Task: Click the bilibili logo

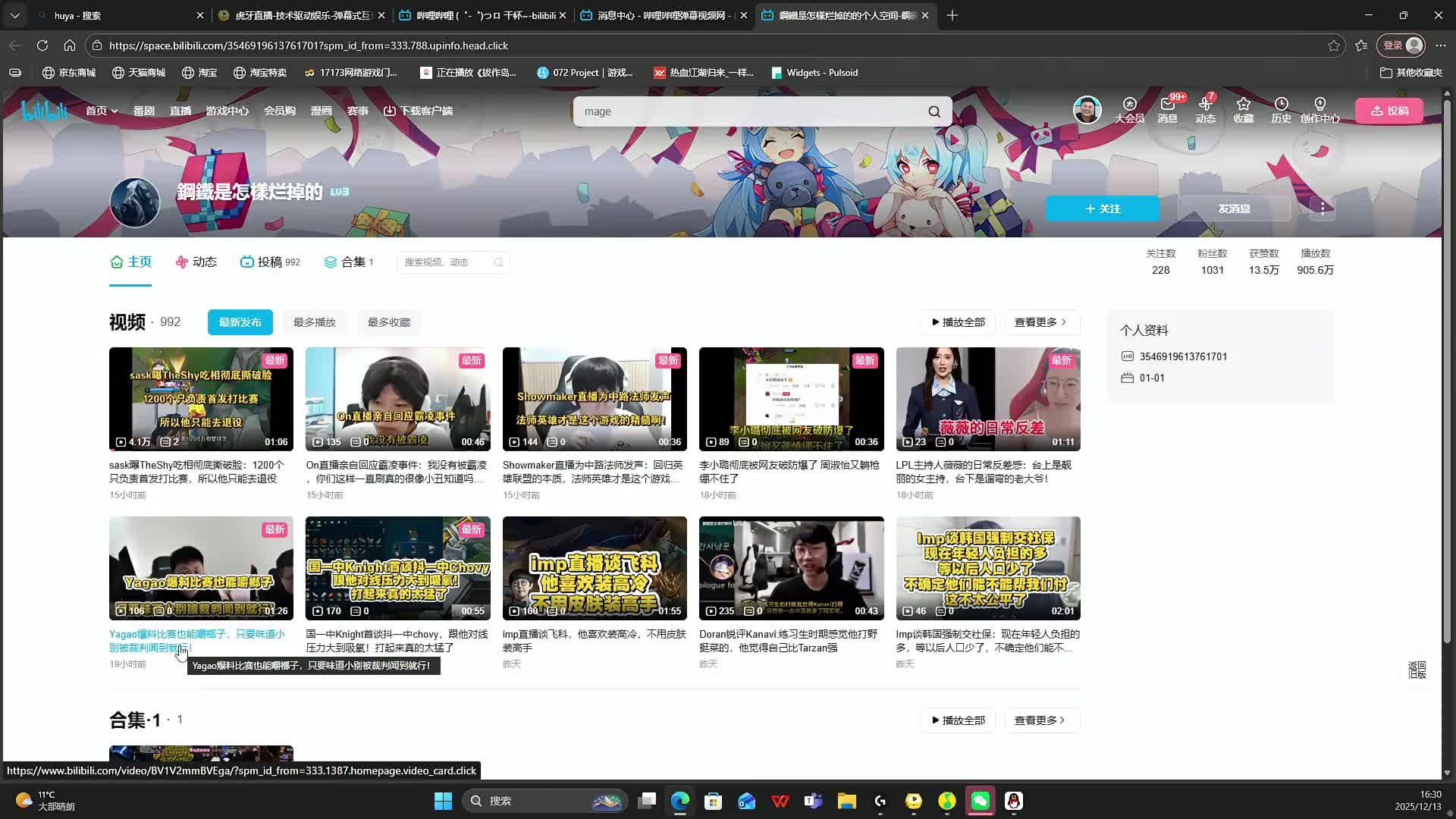Action: tap(45, 111)
